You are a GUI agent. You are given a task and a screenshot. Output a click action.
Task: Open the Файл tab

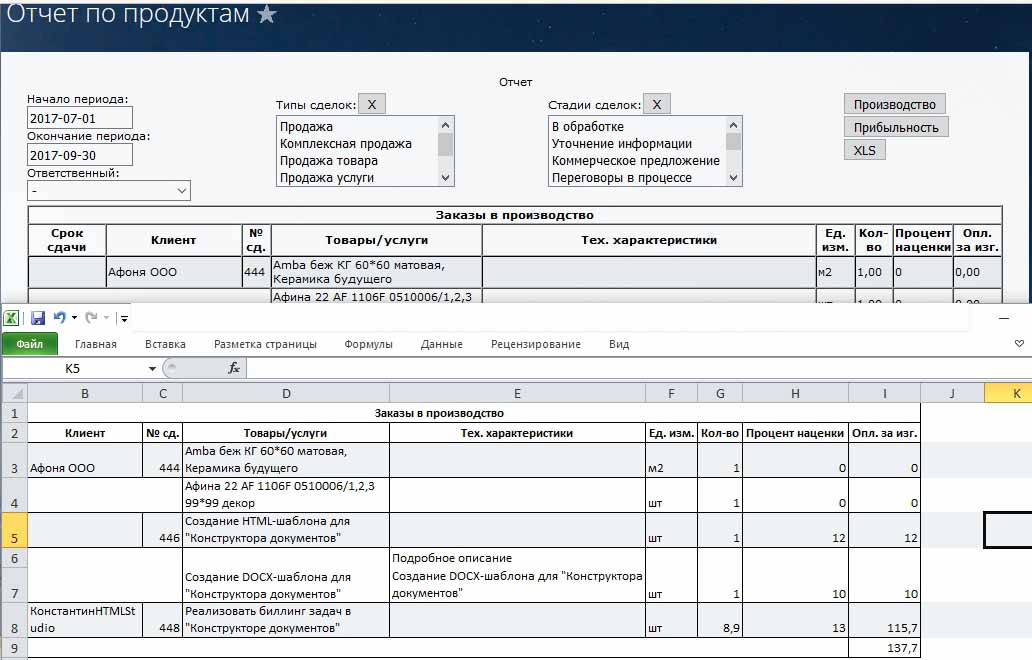[29, 344]
